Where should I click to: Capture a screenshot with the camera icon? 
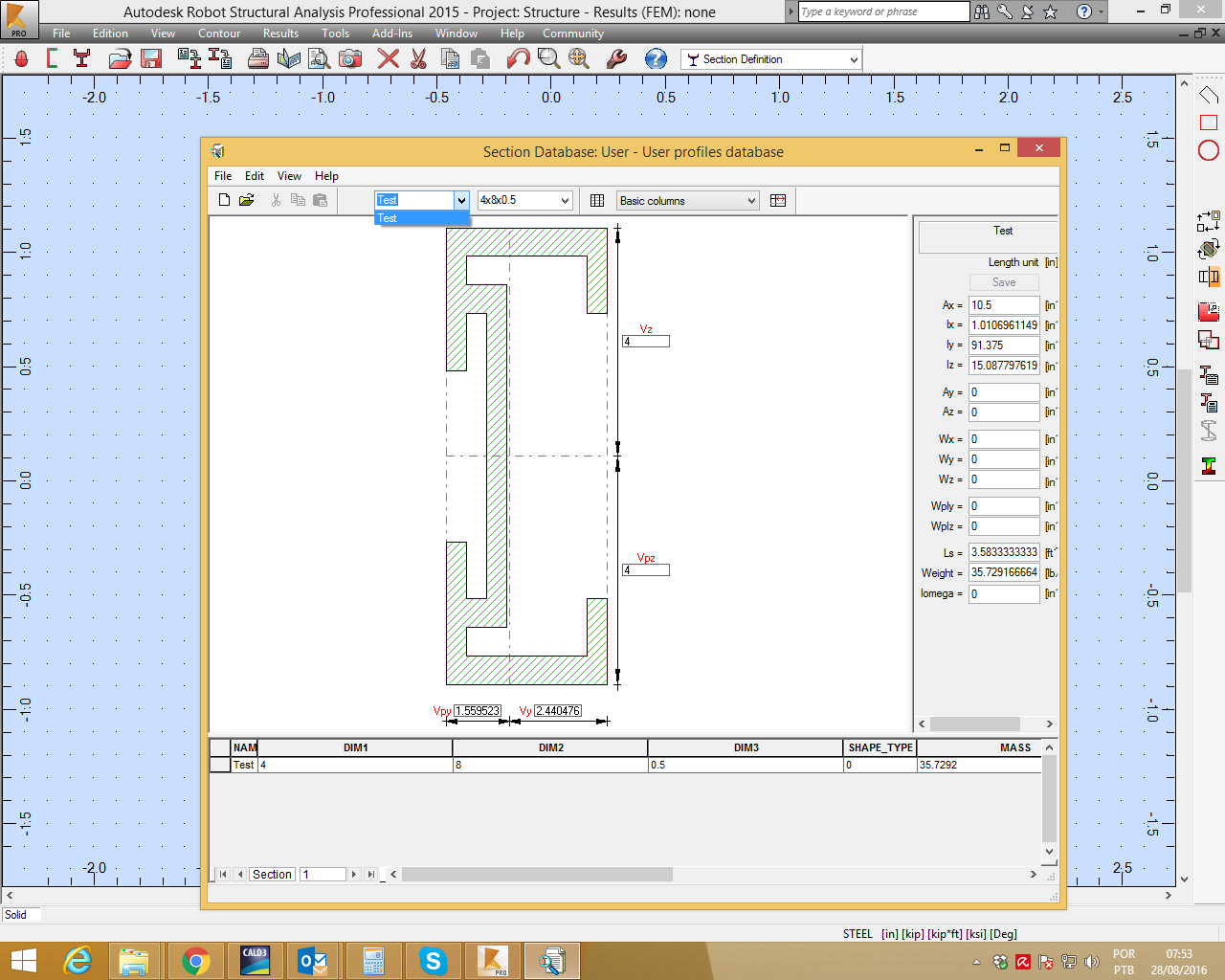click(350, 58)
